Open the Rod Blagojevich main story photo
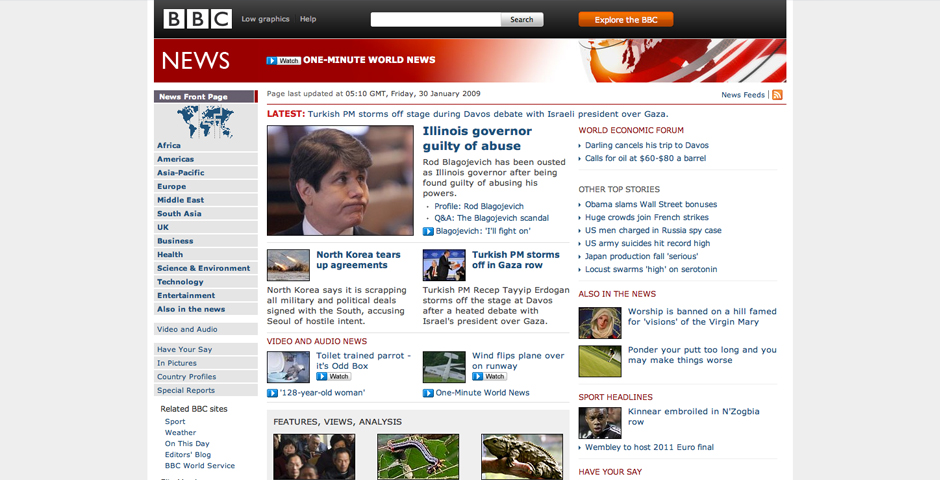 [x=341, y=180]
